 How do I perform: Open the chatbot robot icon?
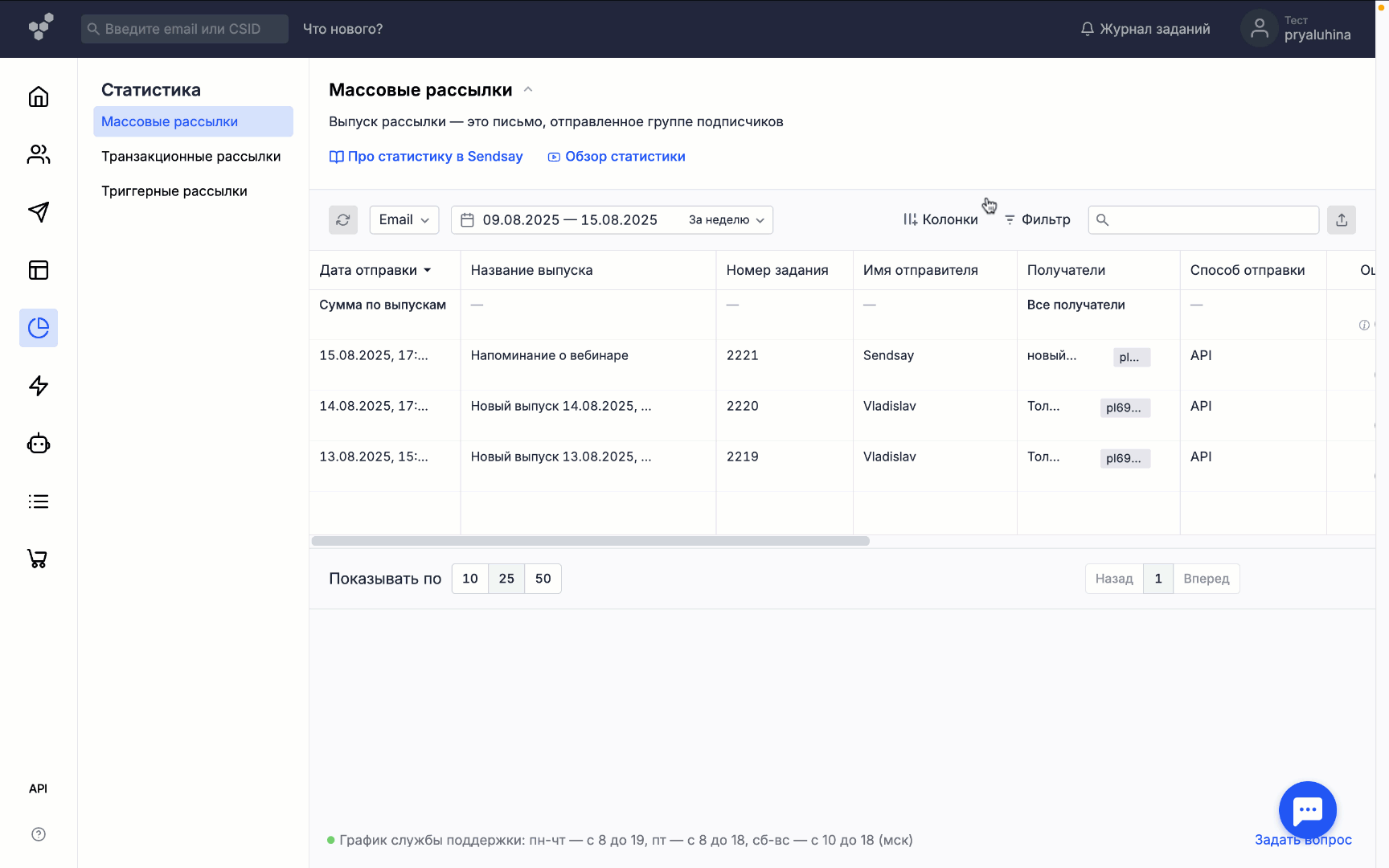point(39,444)
